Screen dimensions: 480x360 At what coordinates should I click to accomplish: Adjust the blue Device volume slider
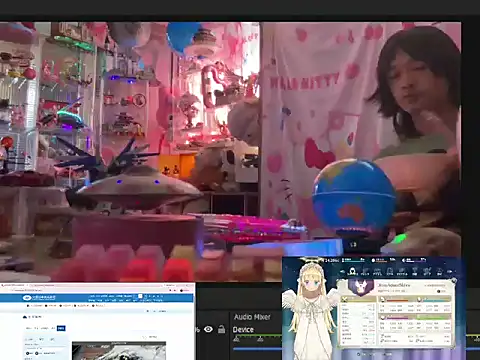click(257, 349)
